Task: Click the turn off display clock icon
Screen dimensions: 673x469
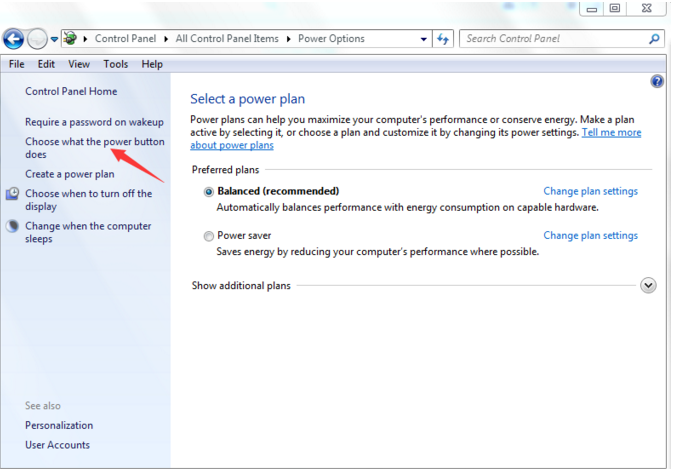Action: [x=12, y=194]
